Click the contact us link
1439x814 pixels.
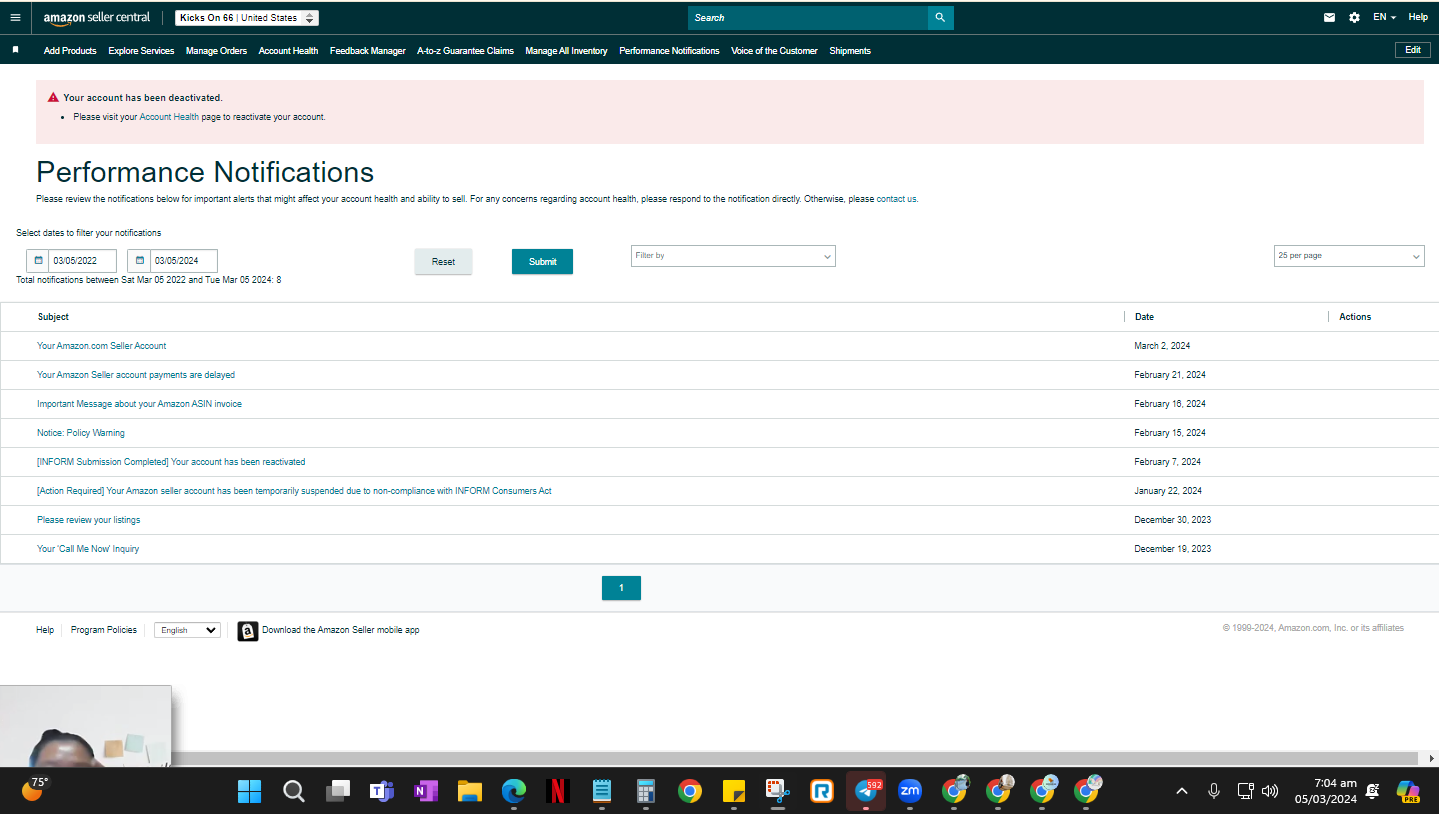pyautogui.click(x=896, y=199)
